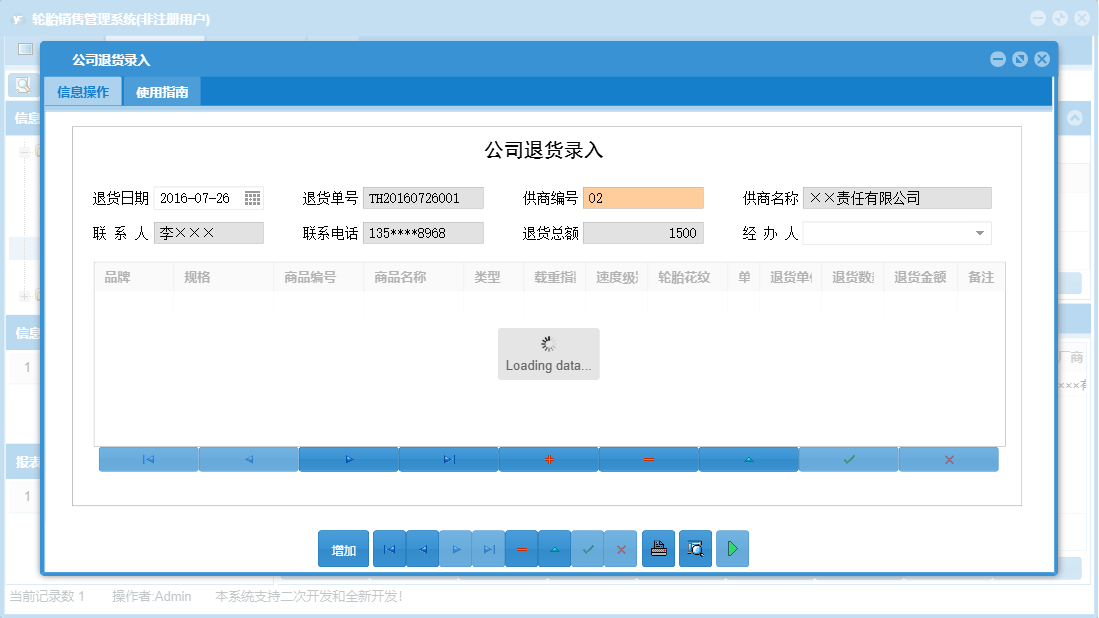Screen dimensions: 1099x618
Task: Click the red X cancel icon
Action: tap(948, 459)
